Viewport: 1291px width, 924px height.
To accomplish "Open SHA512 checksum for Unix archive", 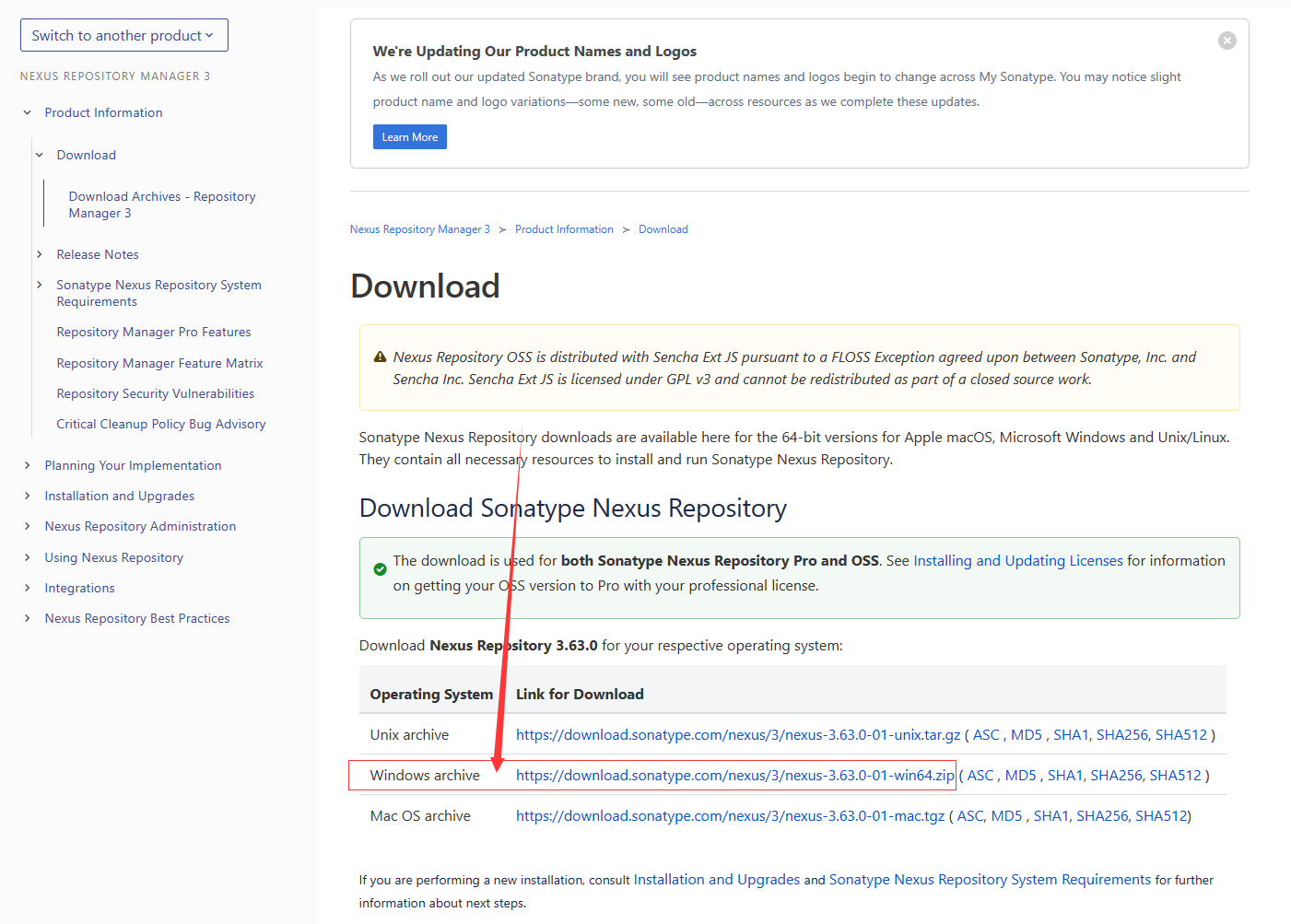I will pyautogui.click(x=1181, y=734).
